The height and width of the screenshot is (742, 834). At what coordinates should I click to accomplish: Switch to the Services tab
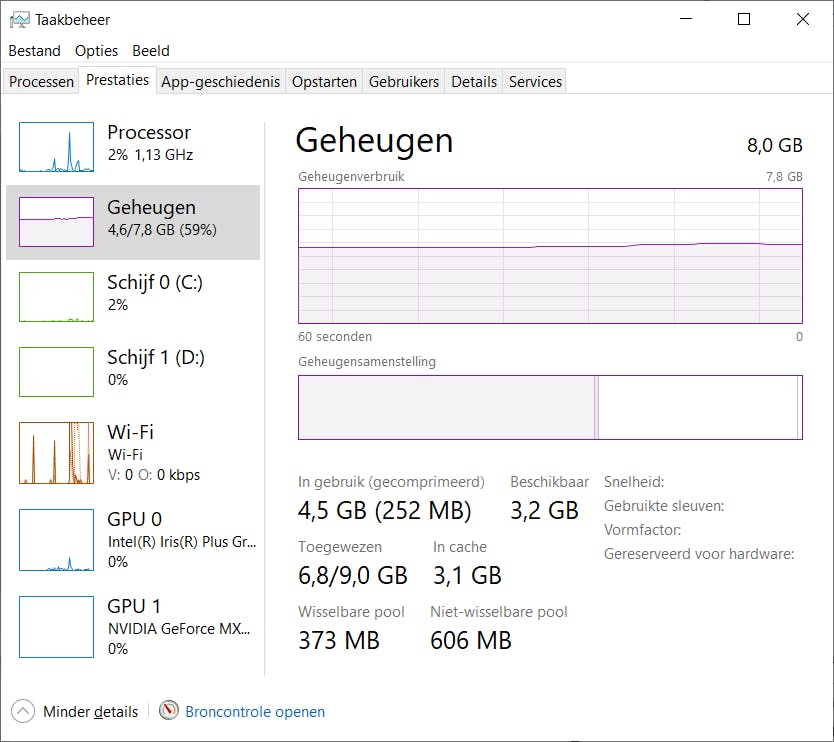click(534, 81)
